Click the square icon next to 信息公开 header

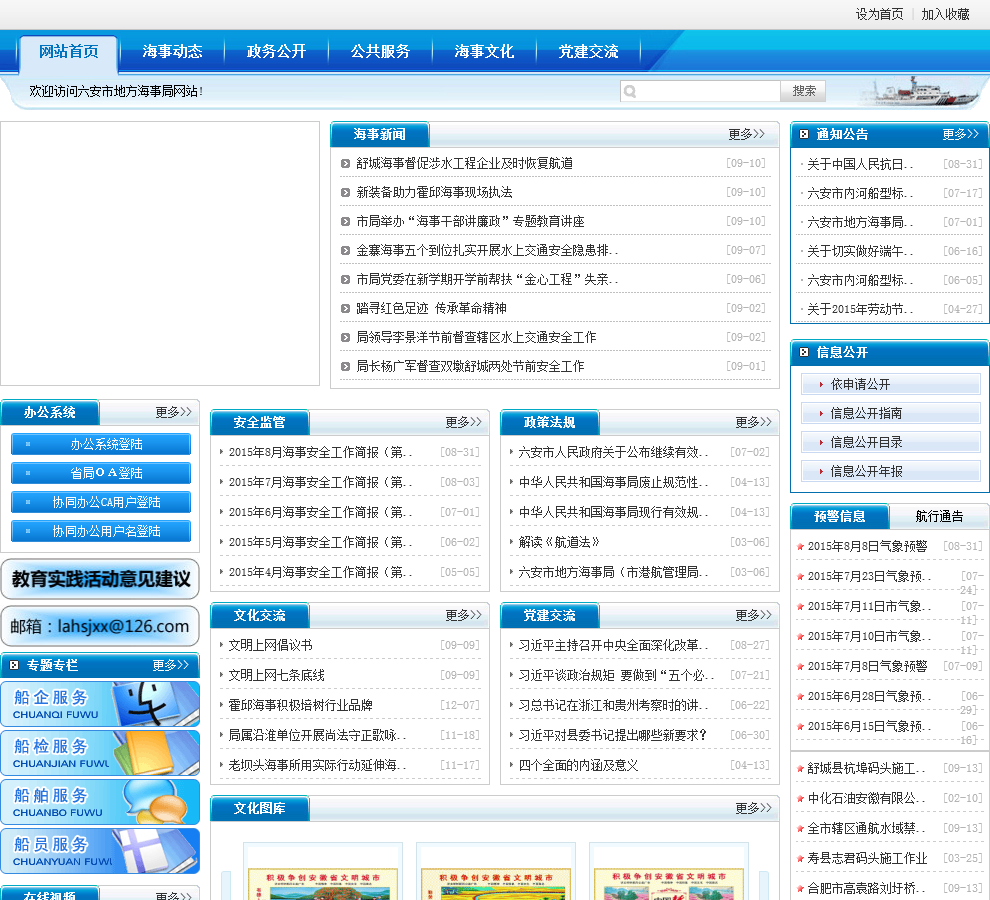point(804,352)
